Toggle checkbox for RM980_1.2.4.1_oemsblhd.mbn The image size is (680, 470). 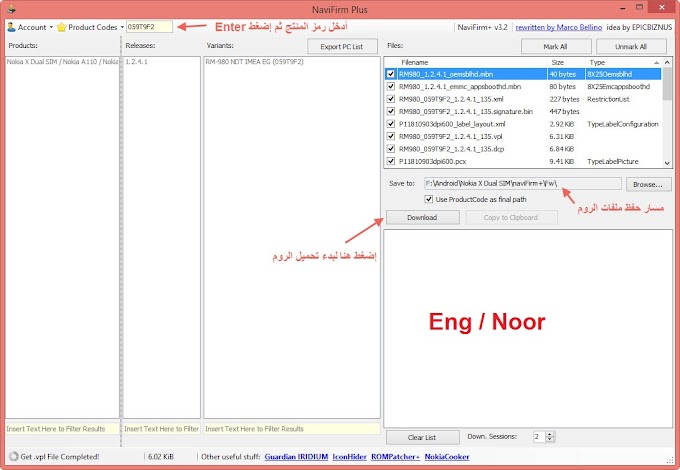(391, 74)
